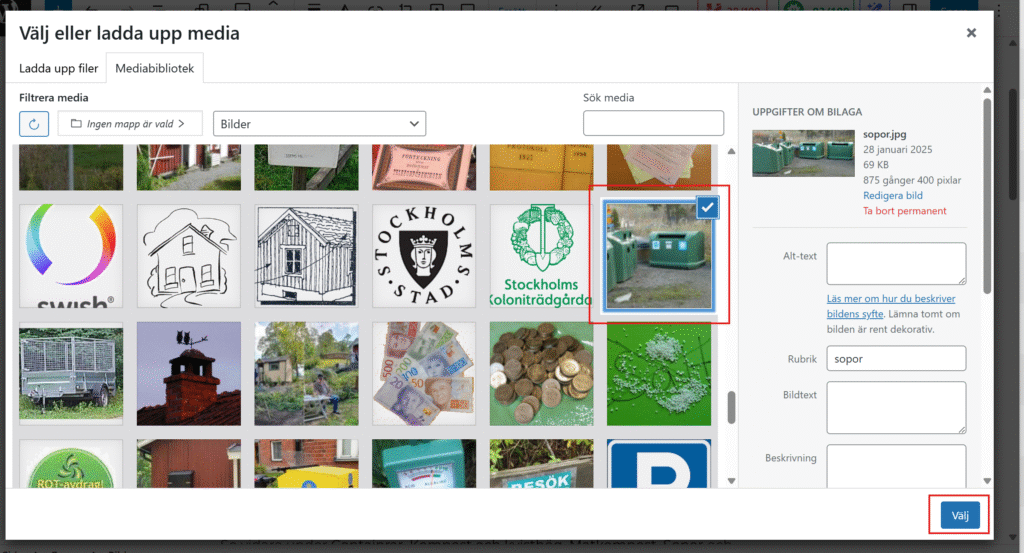Viewport: 1024px width, 553px height.
Task: Open the Bilder media type dropdown
Action: pos(319,123)
